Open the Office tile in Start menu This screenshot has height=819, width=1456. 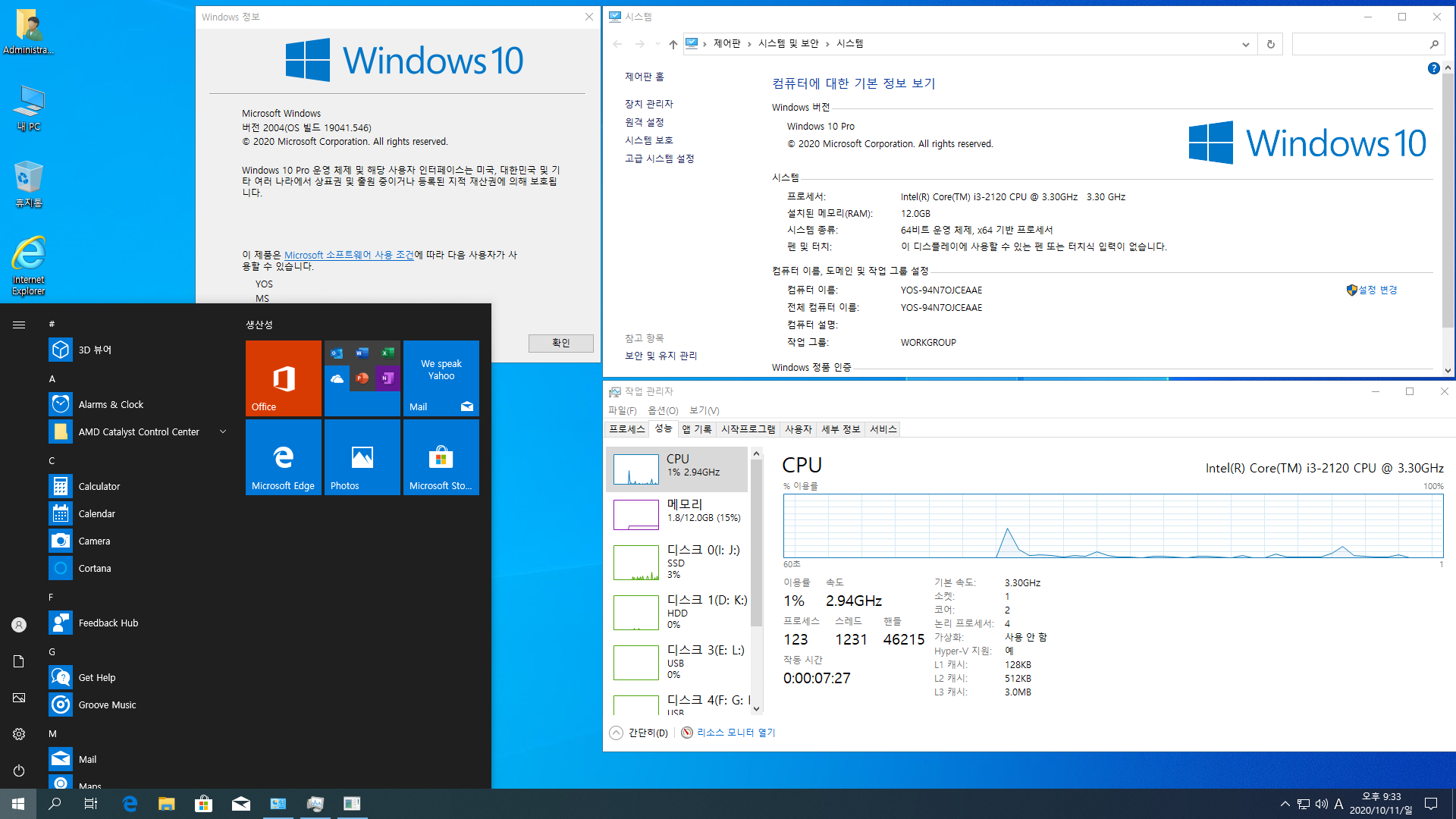coord(283,378)
